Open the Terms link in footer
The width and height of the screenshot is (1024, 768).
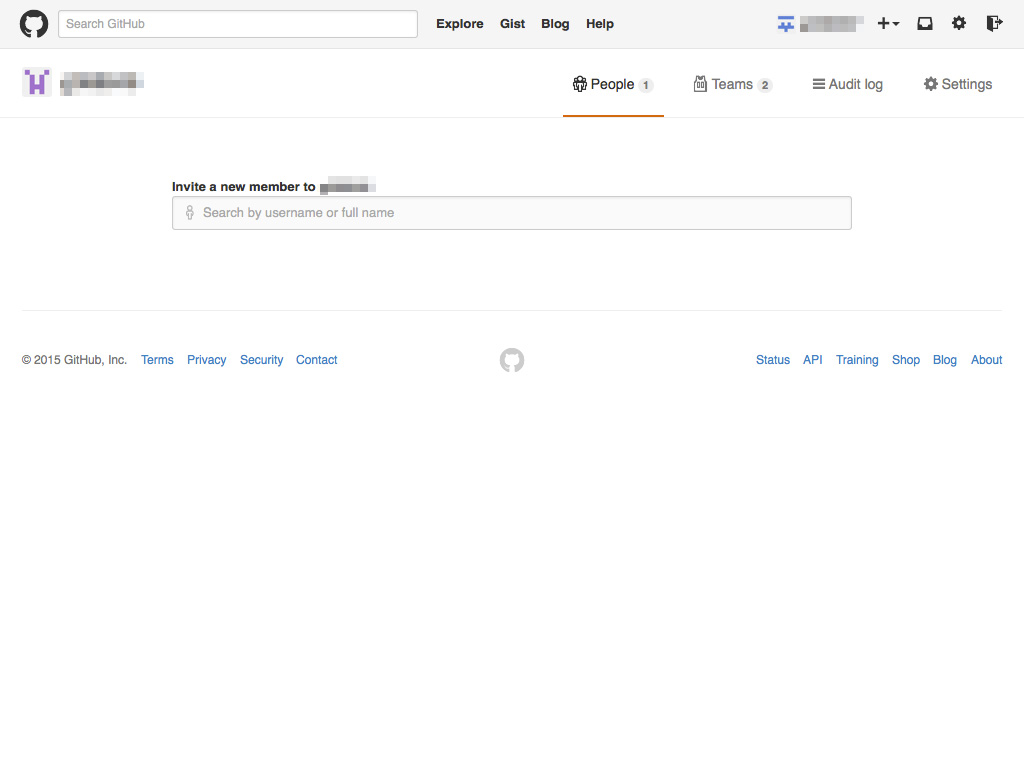[157, 360]
